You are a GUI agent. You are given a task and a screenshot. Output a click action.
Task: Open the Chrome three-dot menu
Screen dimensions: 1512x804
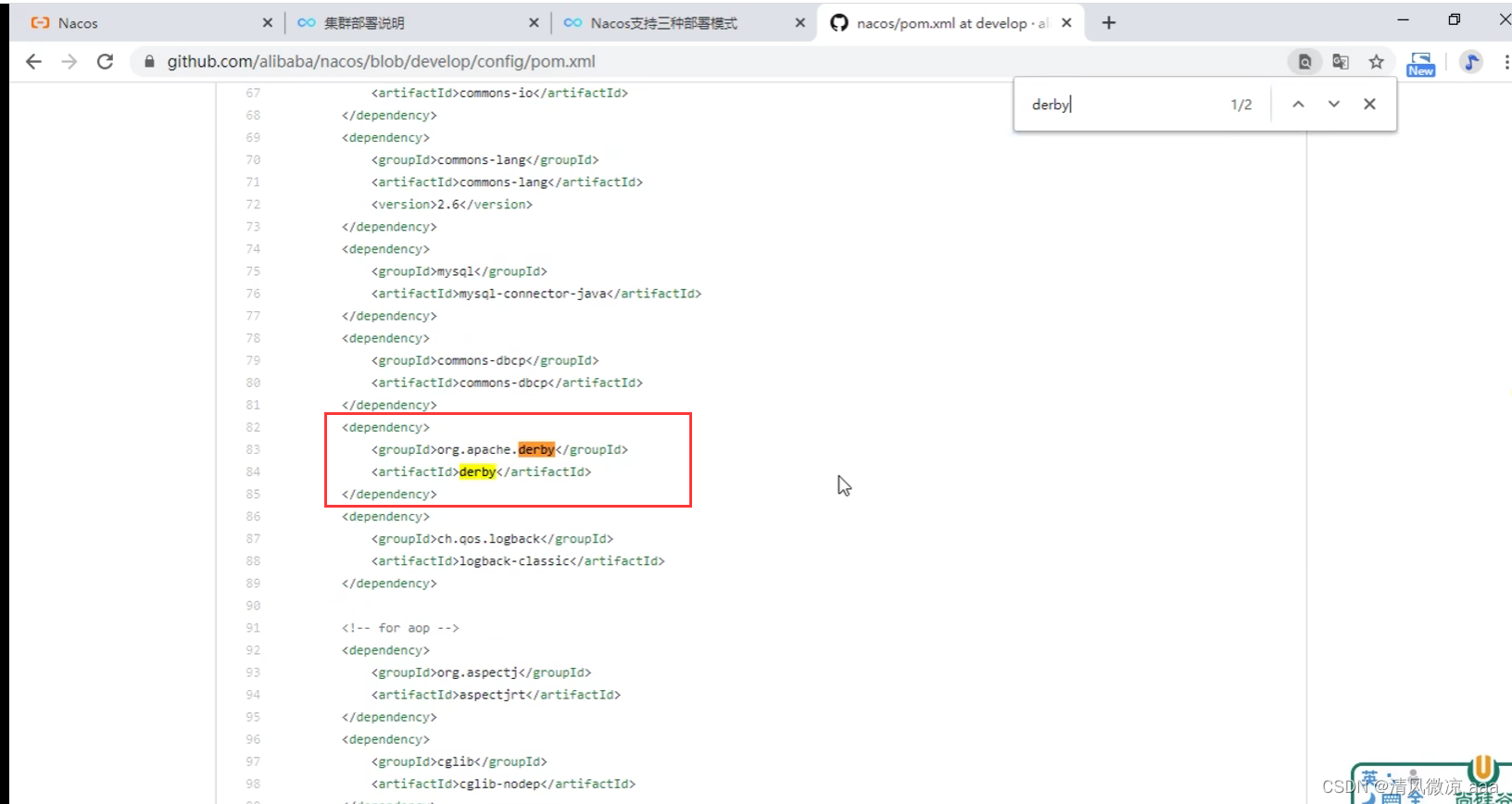[1506, 62]
